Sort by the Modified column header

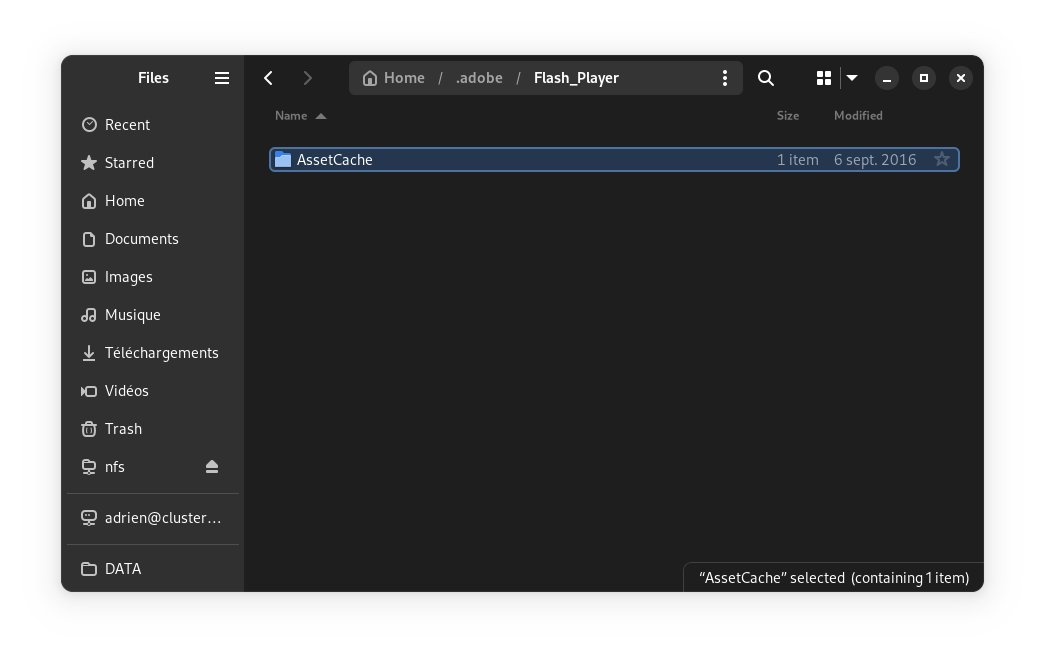858,115
